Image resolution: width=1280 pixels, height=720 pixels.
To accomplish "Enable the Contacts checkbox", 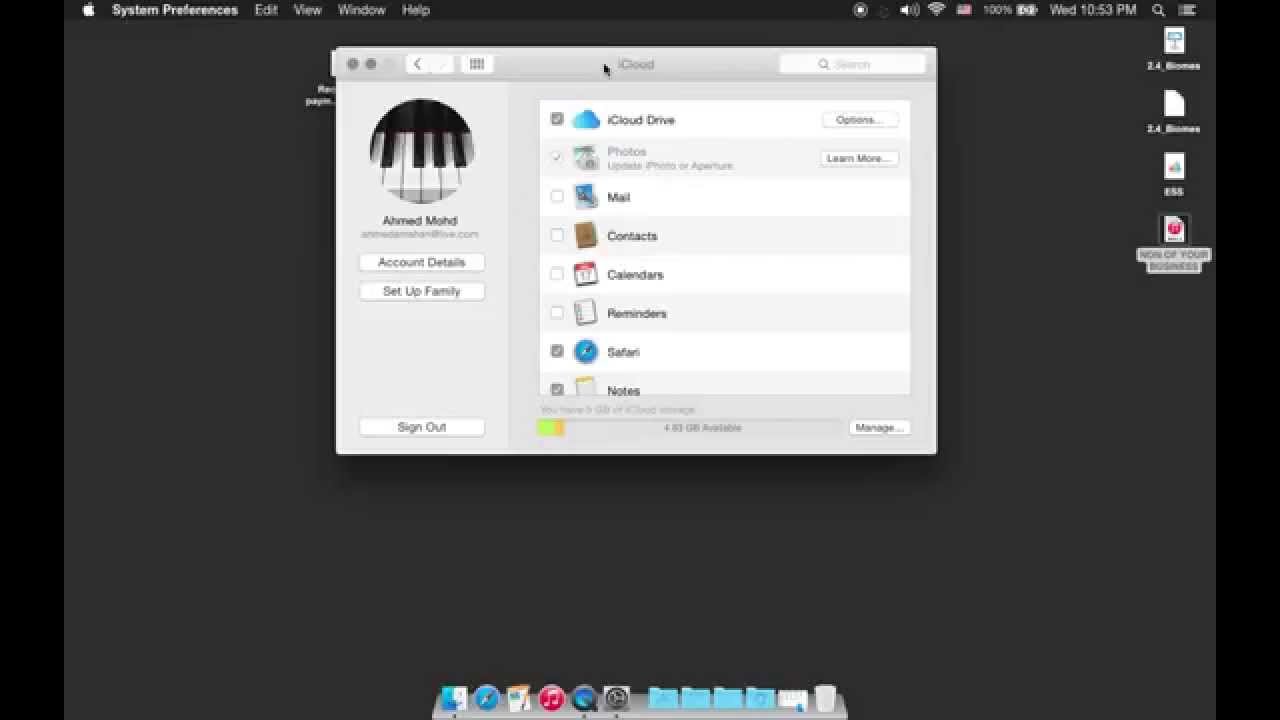I will point(557,236).
